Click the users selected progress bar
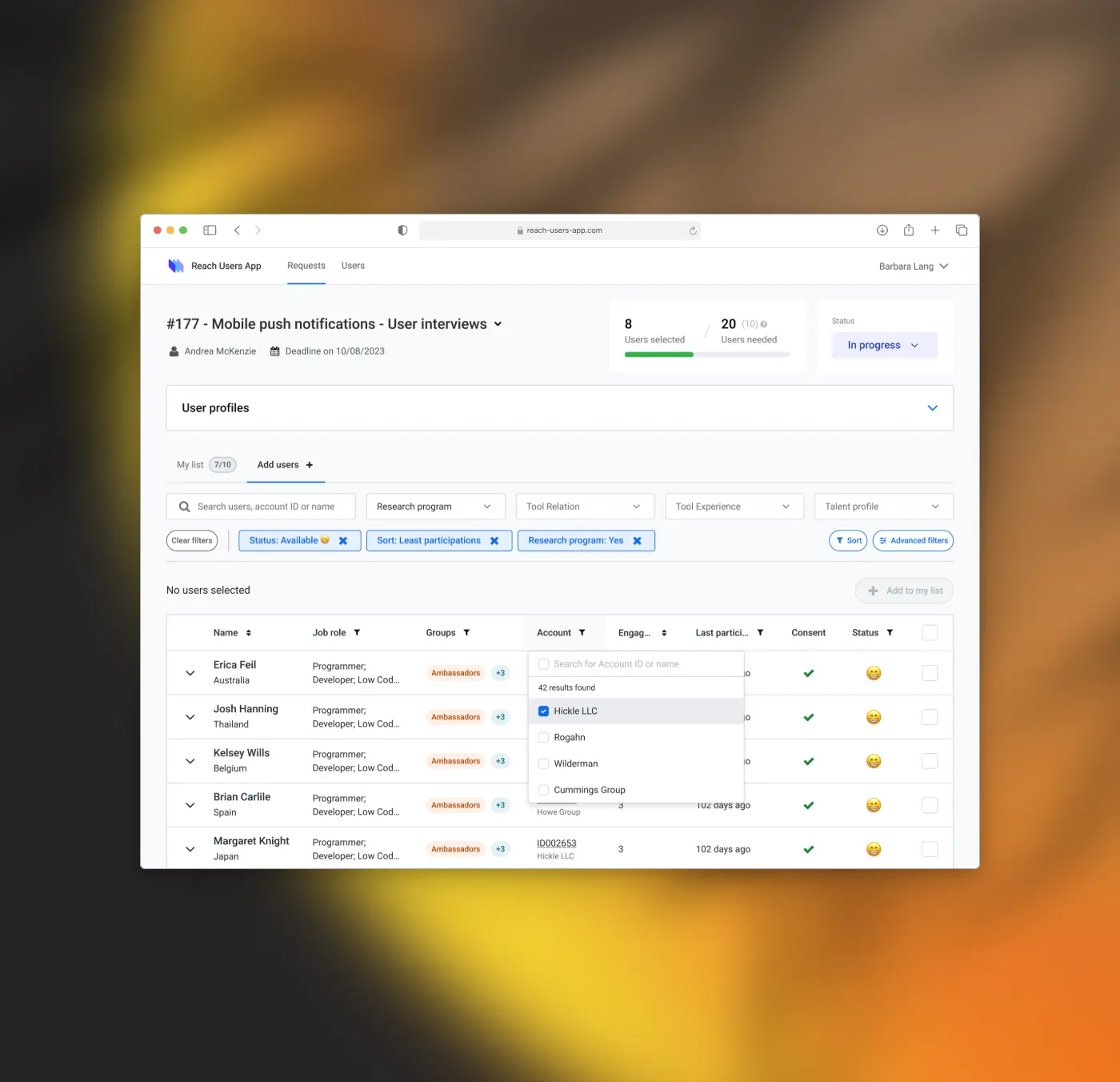Image resolution: width=1120 pixels, height=1082 pixels. pos(707,355)
